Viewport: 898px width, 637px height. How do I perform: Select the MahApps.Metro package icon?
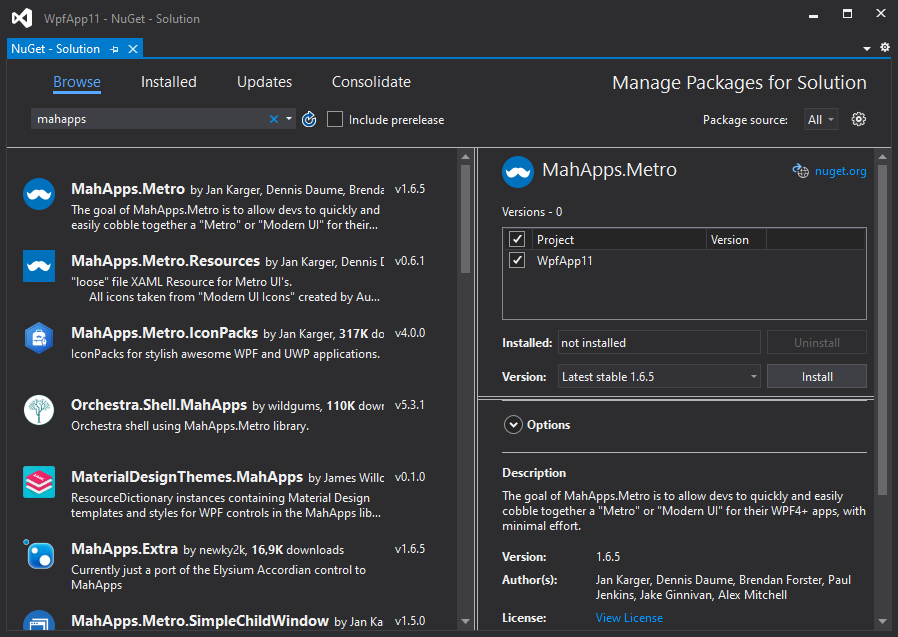coord(39,194)
